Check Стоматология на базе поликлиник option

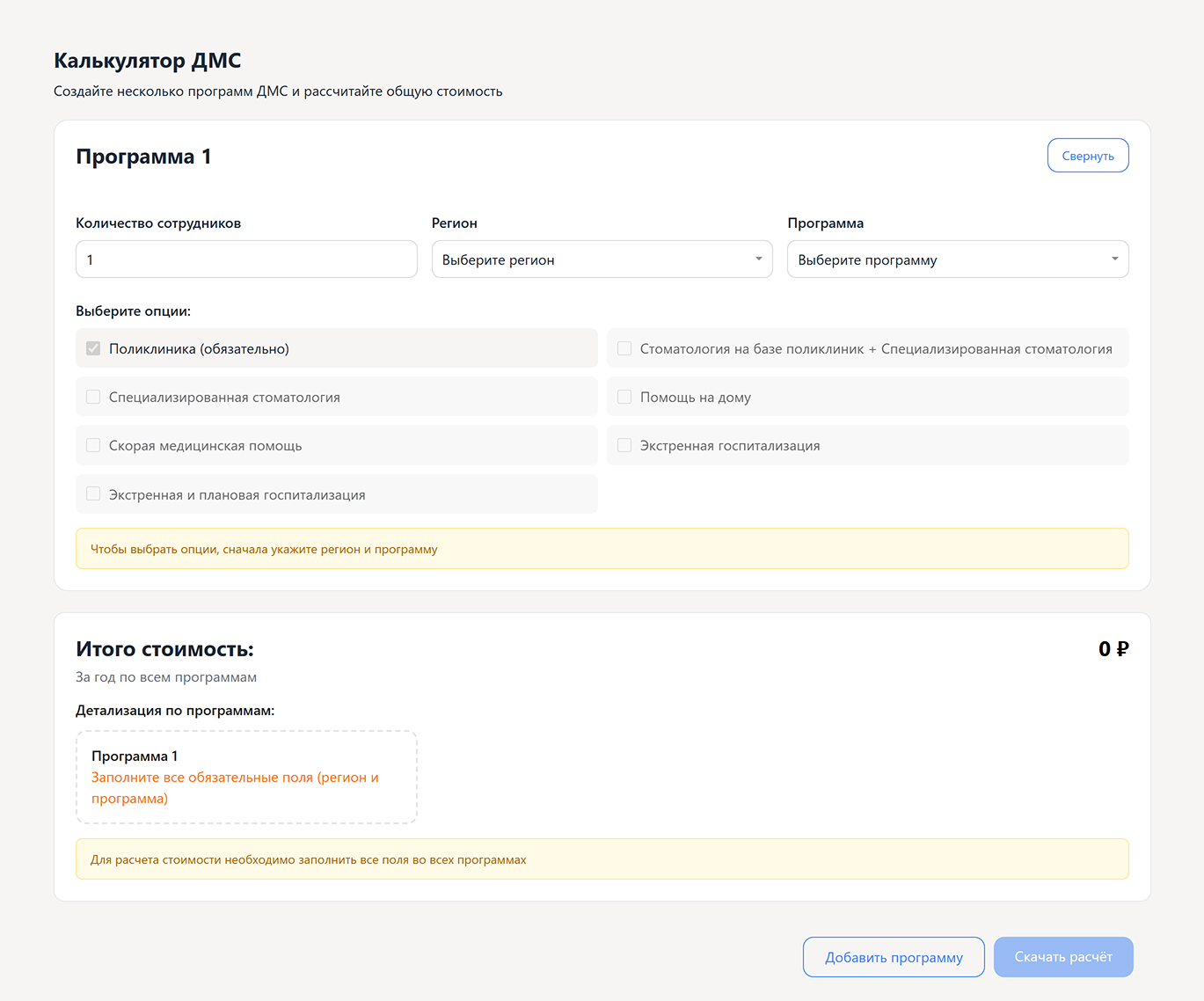pos(624,348)
